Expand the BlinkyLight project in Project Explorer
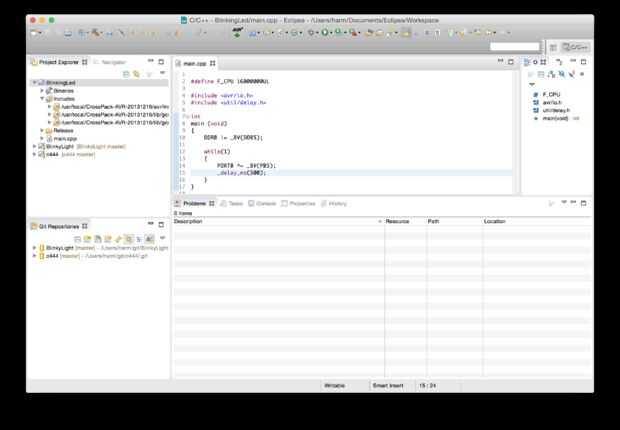The image size is (620, 430). click(34, 146)
